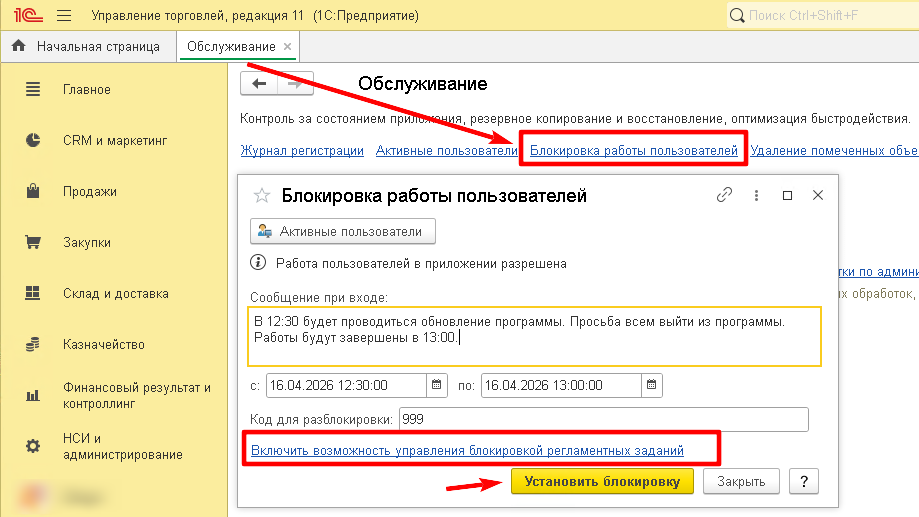The image size is (919, 517).
Task: Close the Блокировка работы пользователей dialog
Action: pos(818,195)
